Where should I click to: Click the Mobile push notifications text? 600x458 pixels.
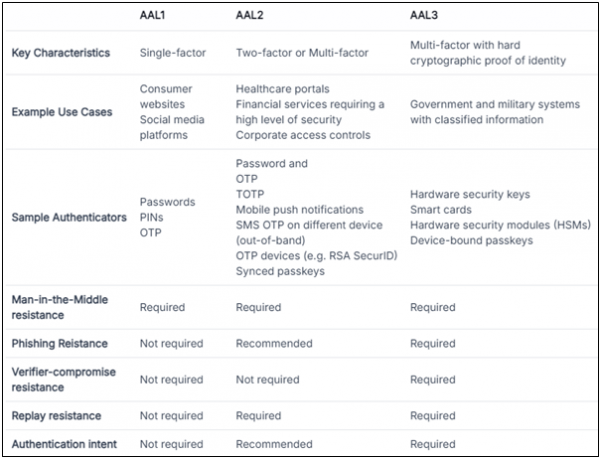click(299, 209)
